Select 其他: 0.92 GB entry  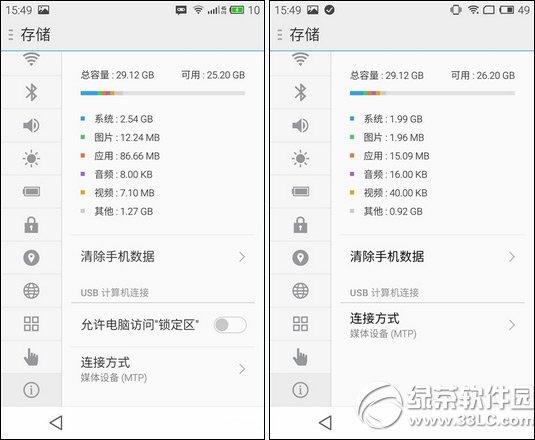387,211
